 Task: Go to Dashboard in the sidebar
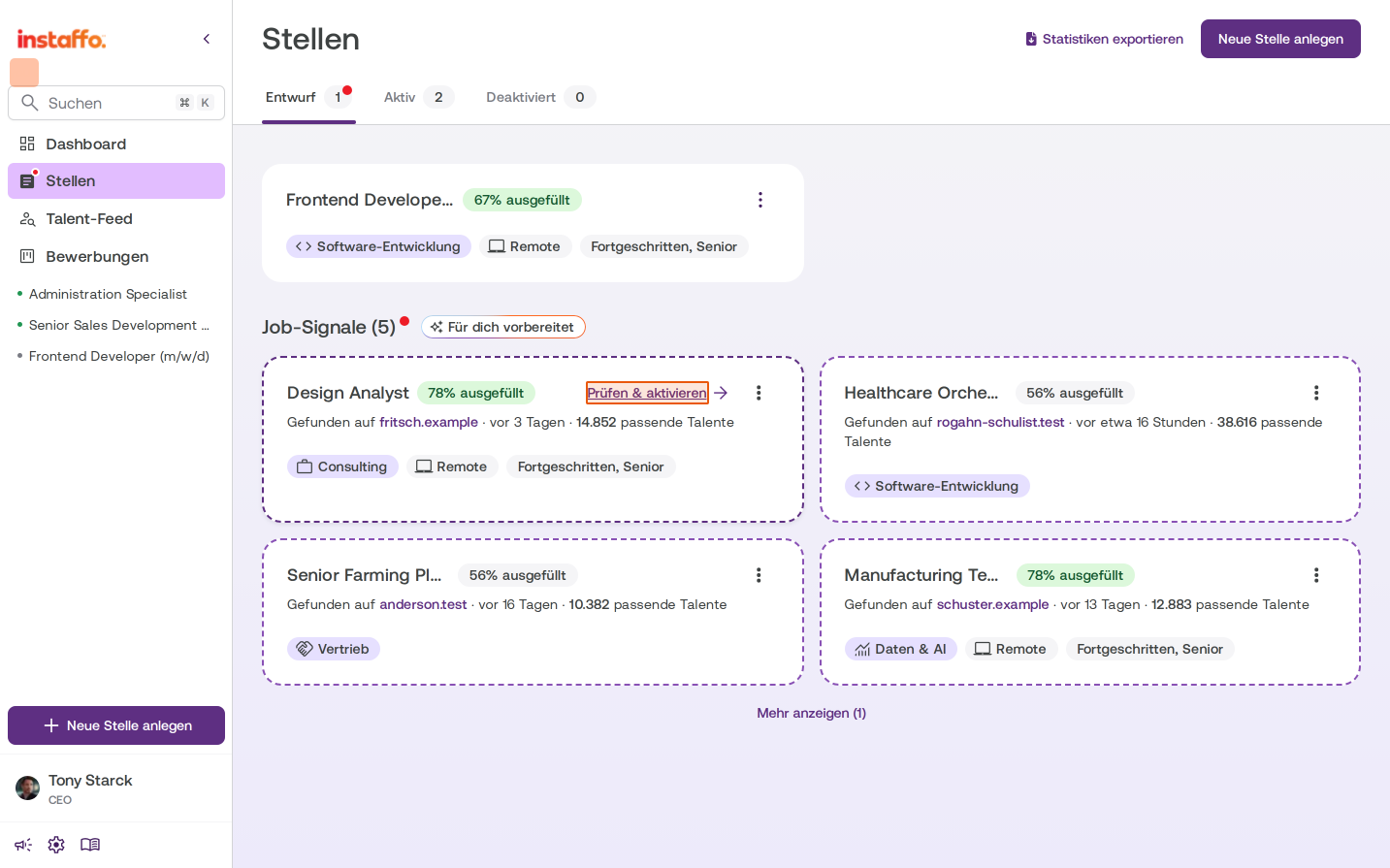point(116,145)
